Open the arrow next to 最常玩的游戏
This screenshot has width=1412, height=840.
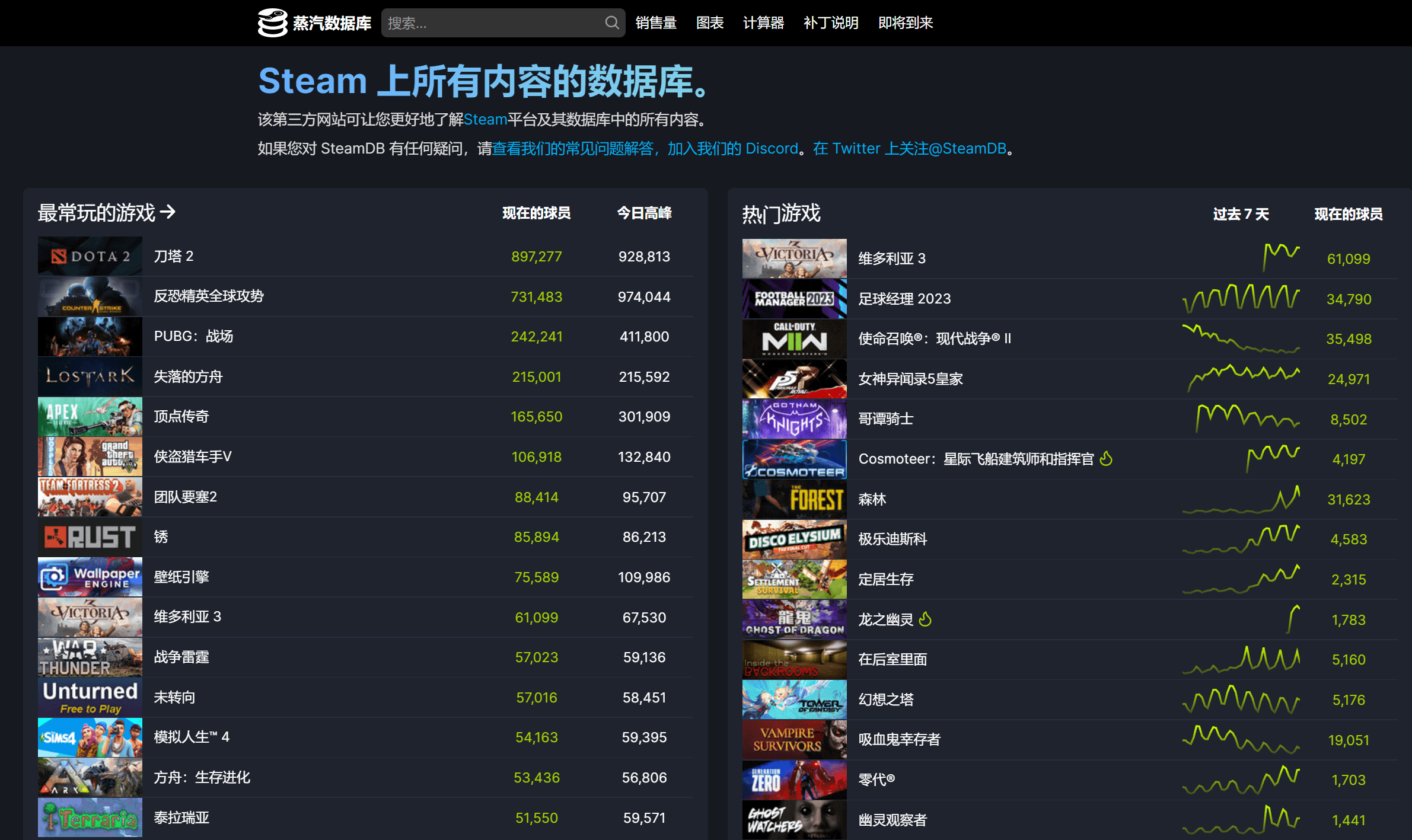168,212
